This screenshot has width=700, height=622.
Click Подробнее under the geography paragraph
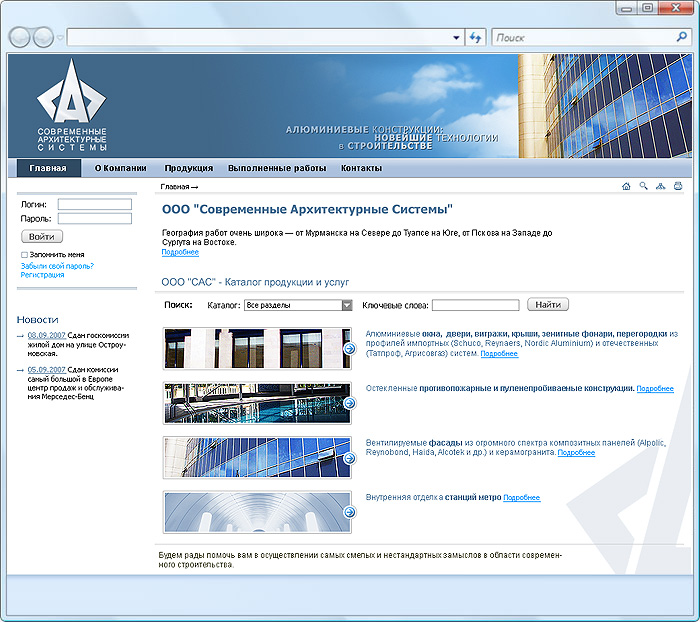coord(180,252)
